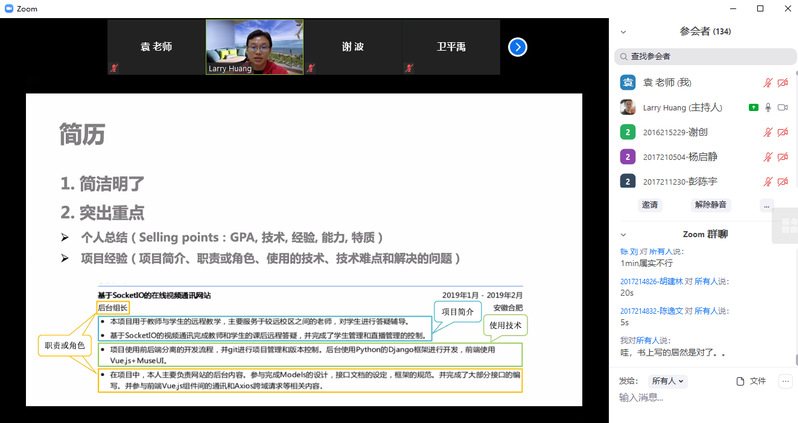Collapse the 参会者 participants panel chevron
The width and height of the screenshot is (798, 423).
pyautogui.click(x=624, y=32)
